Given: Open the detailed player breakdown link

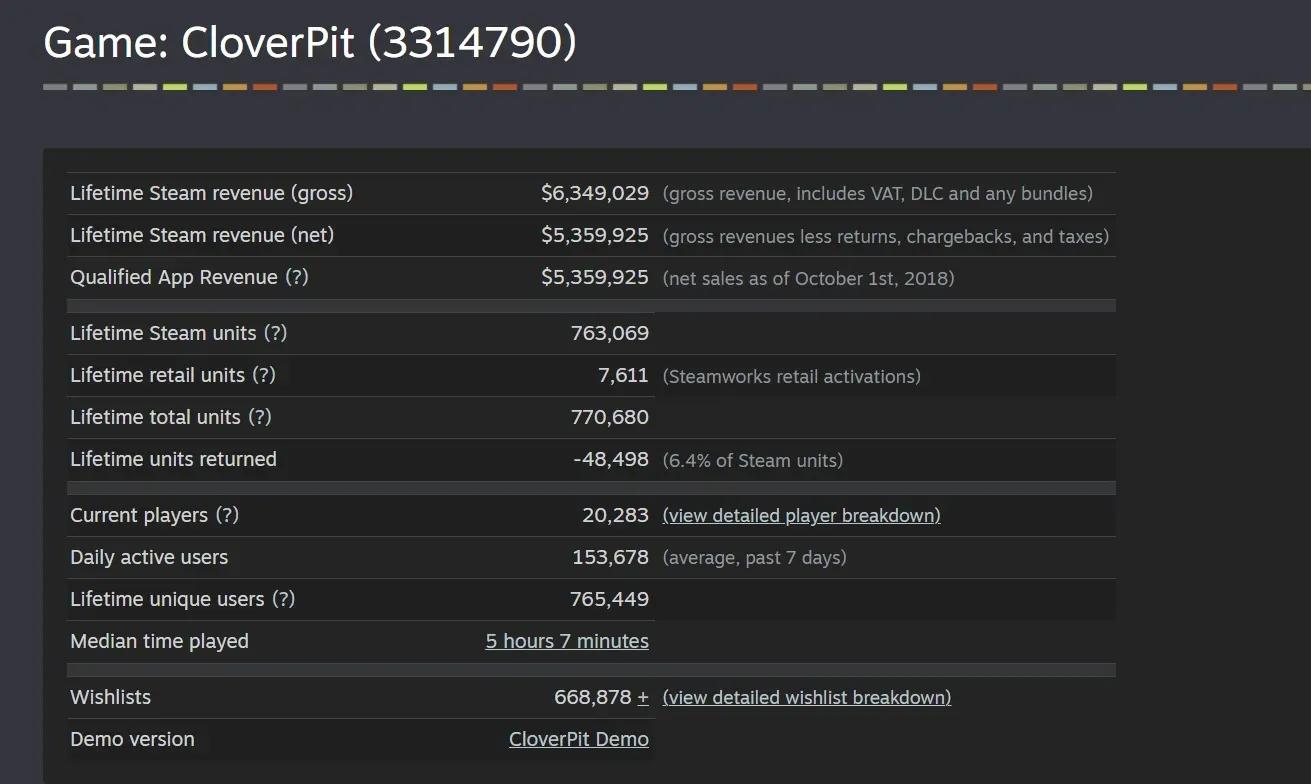Looking at the screenshot, I should [x=801, y=515].
